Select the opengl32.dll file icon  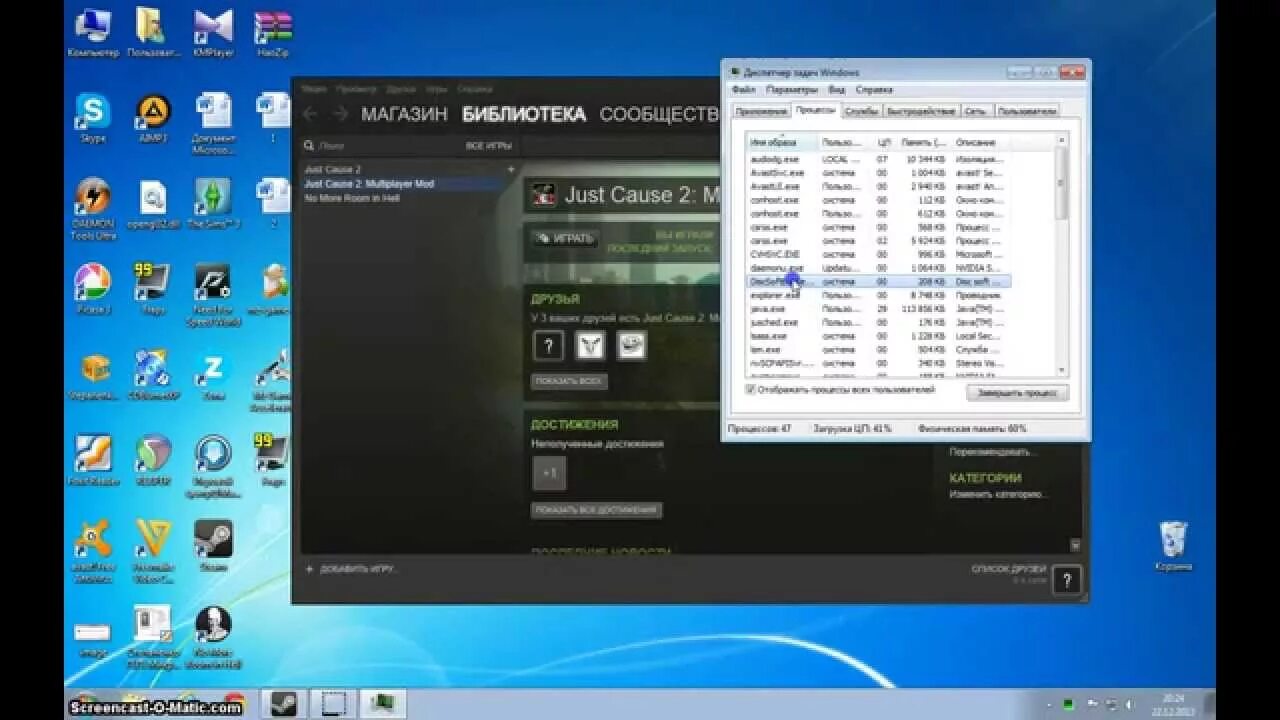153,204
